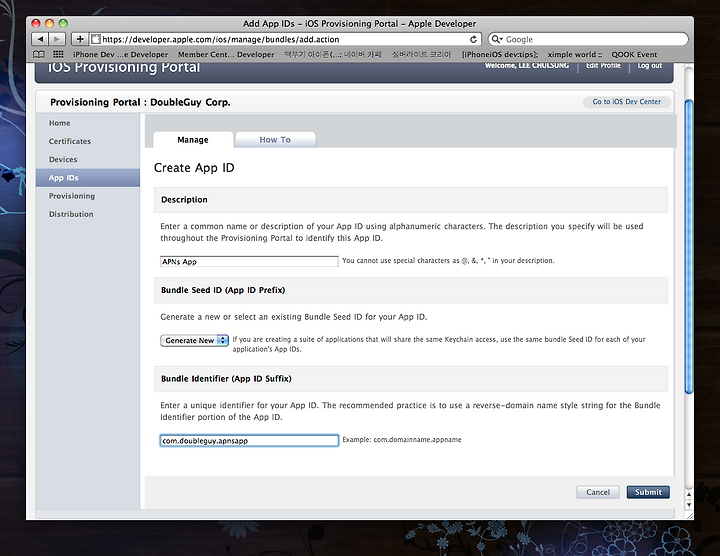This screenshot has height=556, width=720.
Task: Open Member Center Developer bookmark
Action: 226,54
